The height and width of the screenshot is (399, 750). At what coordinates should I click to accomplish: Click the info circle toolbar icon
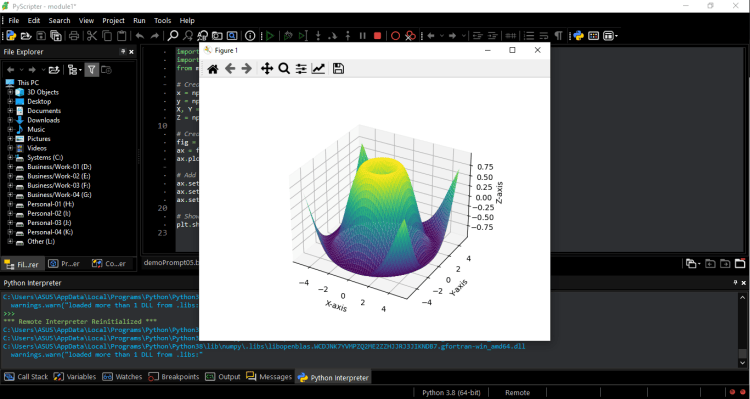250,35
